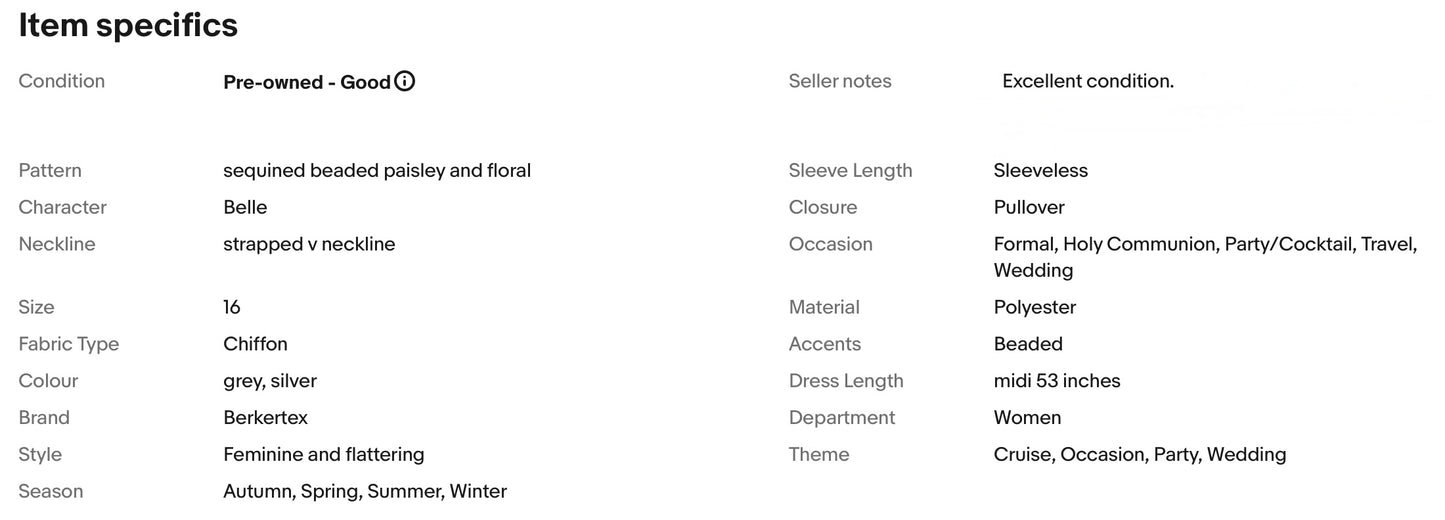The image size is (1445, 520).
Task: Click the Occasion value starting with Formal
Action: coord(1206,257)
